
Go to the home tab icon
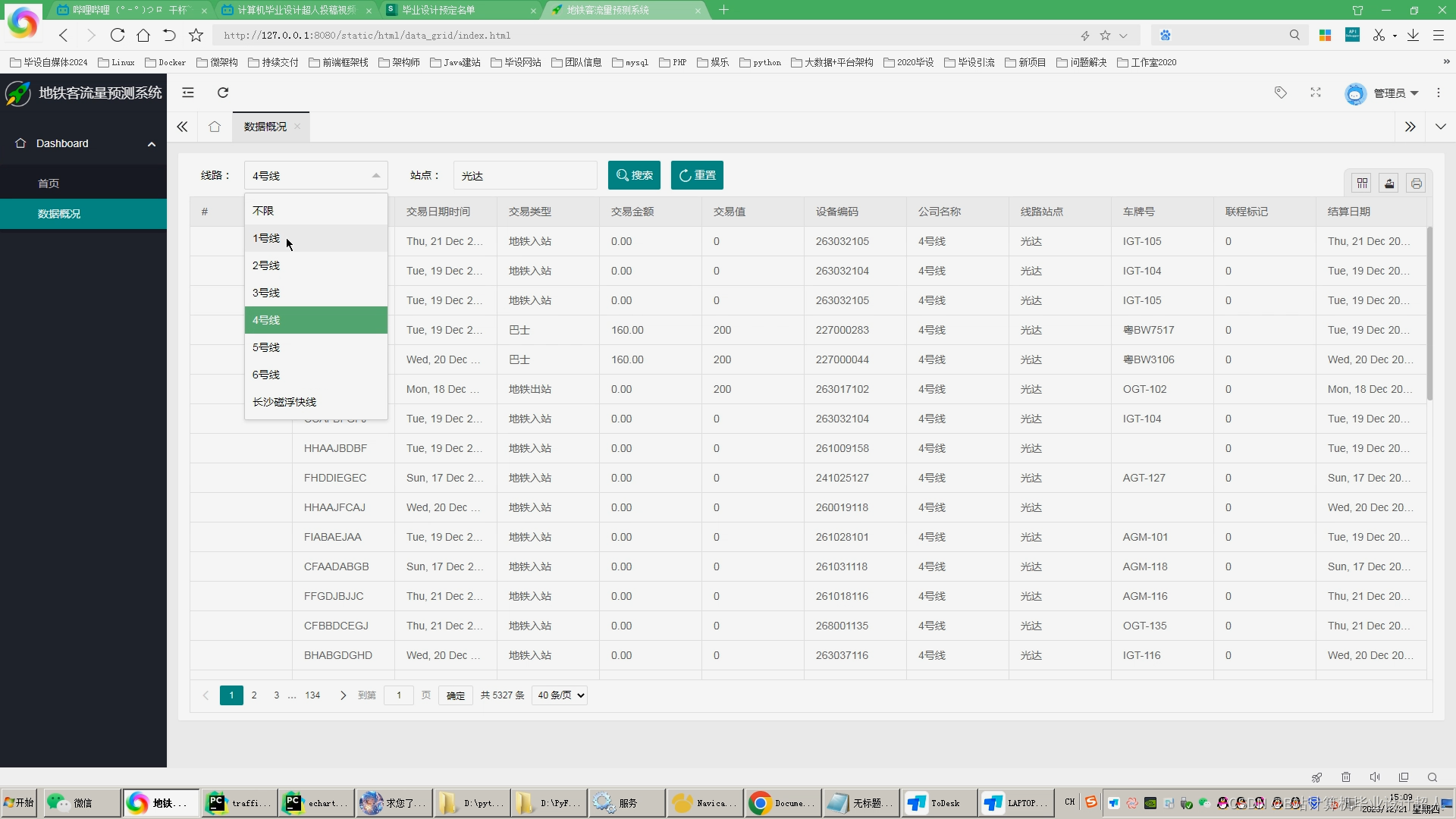pyautogui.click(x=215, y=127)
